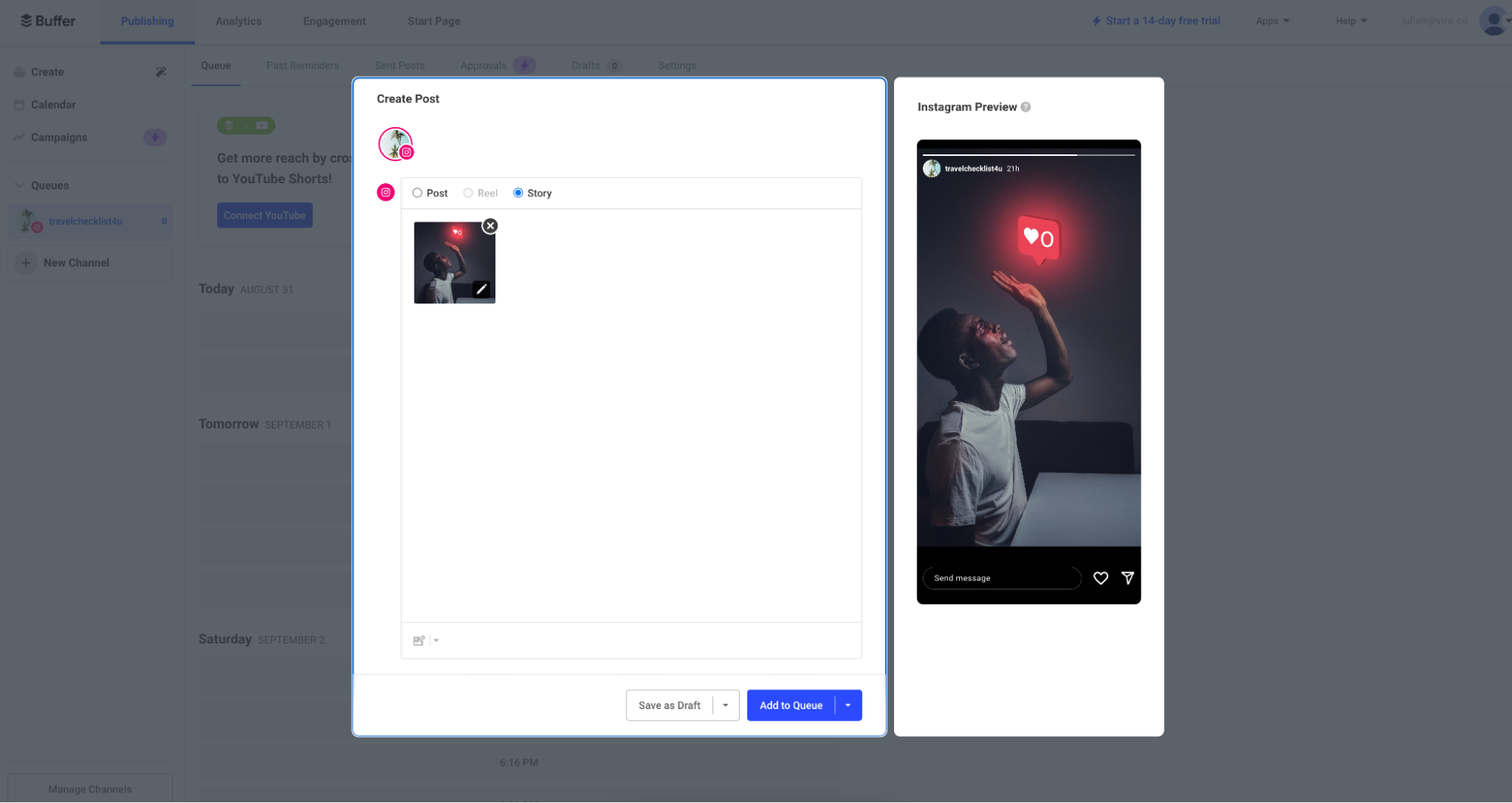The image size is (1512, 803).
Task: Click the edit pencil icon on image thumbnail
Action: [481, 289]
